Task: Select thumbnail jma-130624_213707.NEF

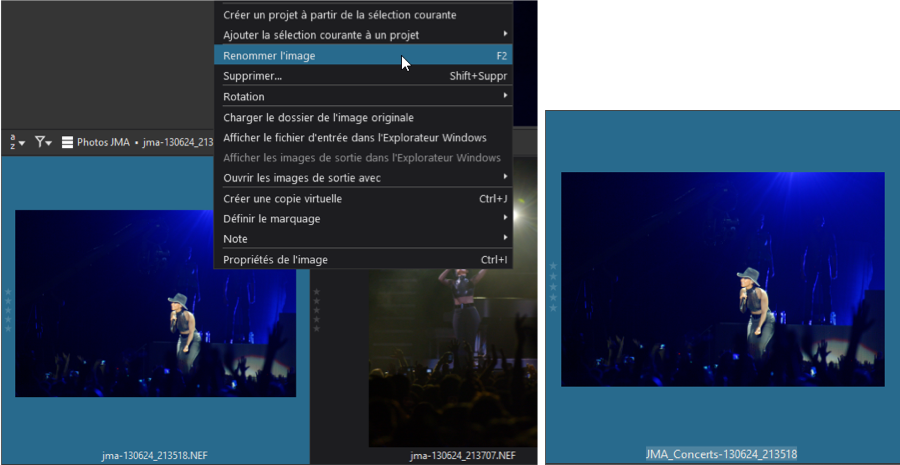Action: (453, 356)
